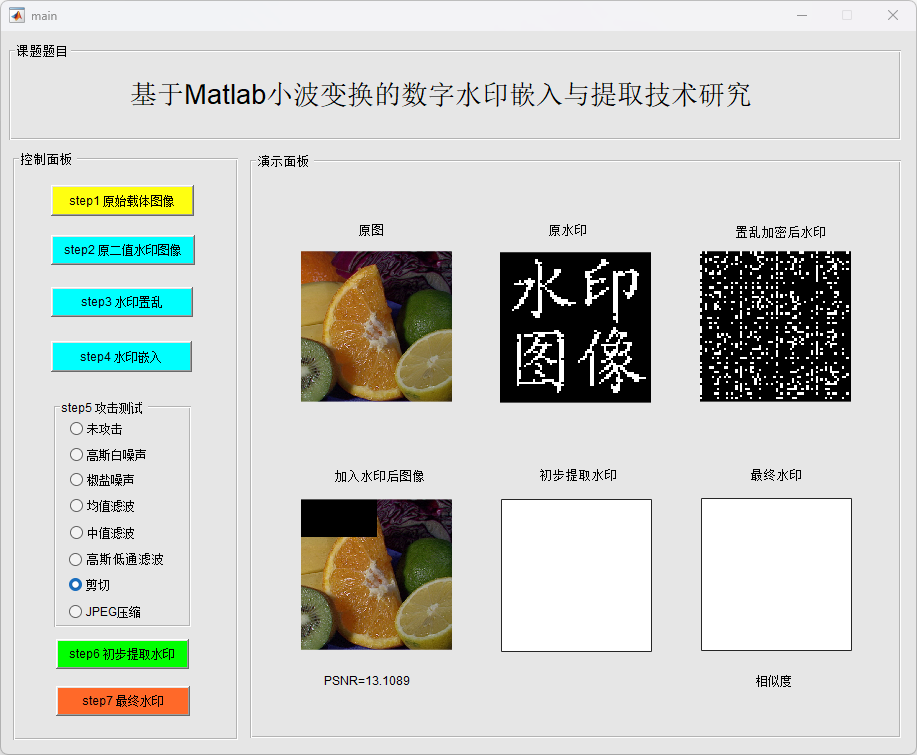Click the 课题题目 panel label
The image size is (917, 755).
click(x=42, y=51)
